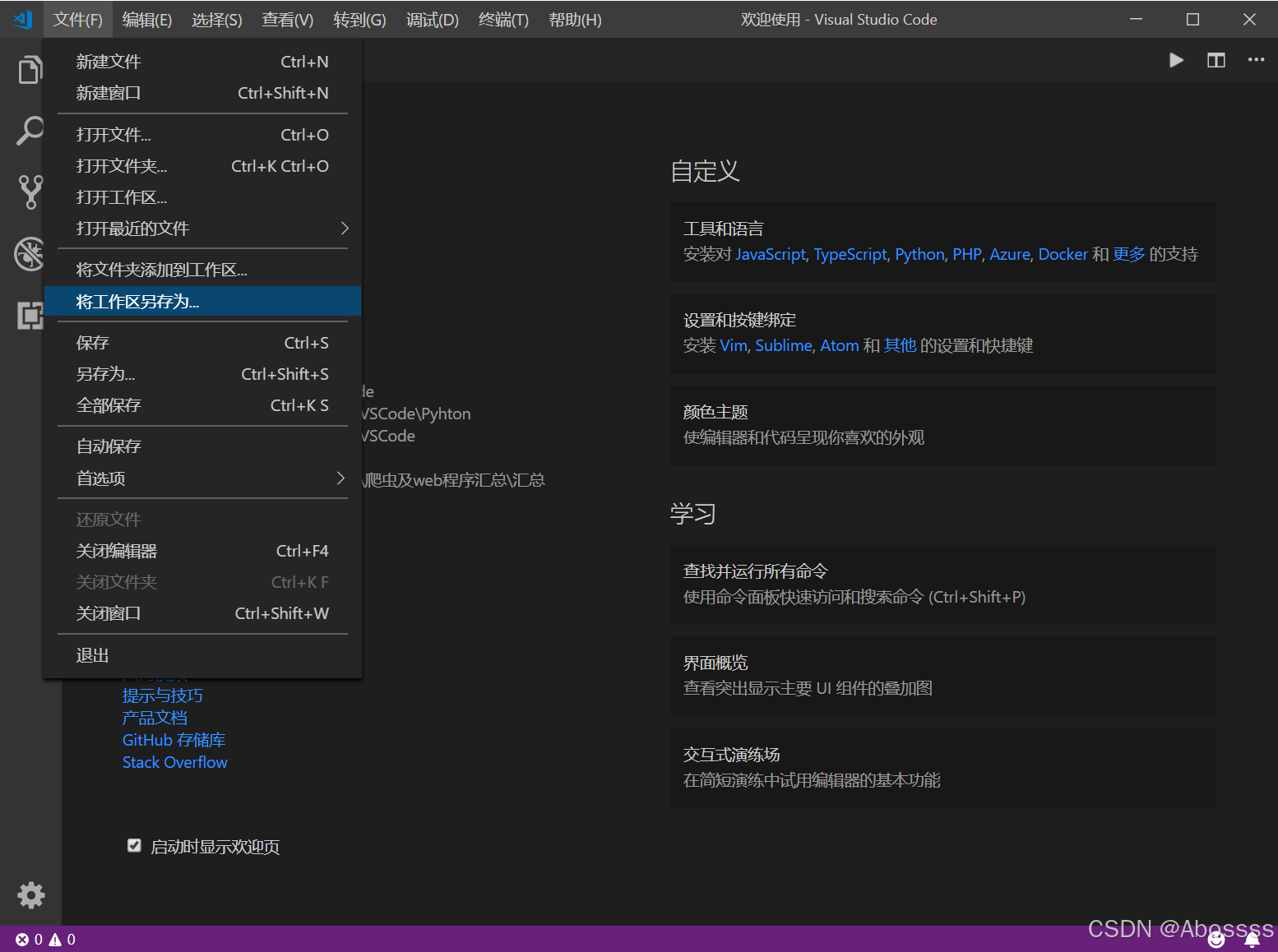Open the 选择(S) menu
This screenshot has width=1278, height=952.
pos(217,20)
